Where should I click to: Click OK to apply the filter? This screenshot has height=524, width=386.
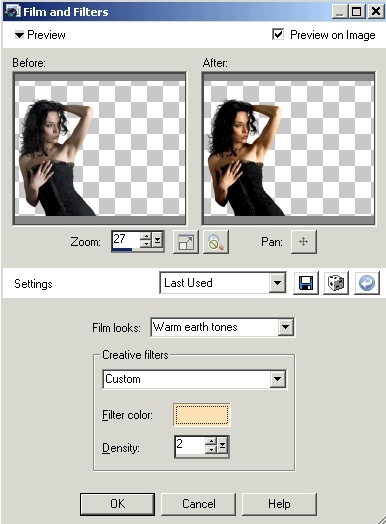click(117, 504)
